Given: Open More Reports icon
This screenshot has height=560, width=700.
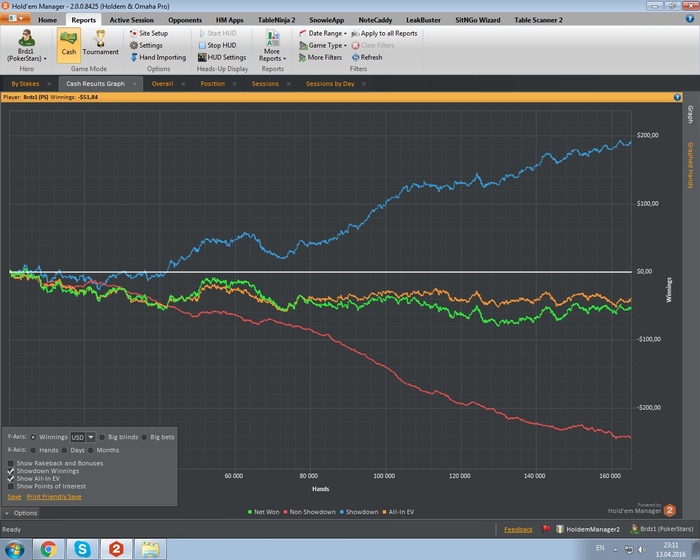Looking at the screenshot, I should point(272,38).
